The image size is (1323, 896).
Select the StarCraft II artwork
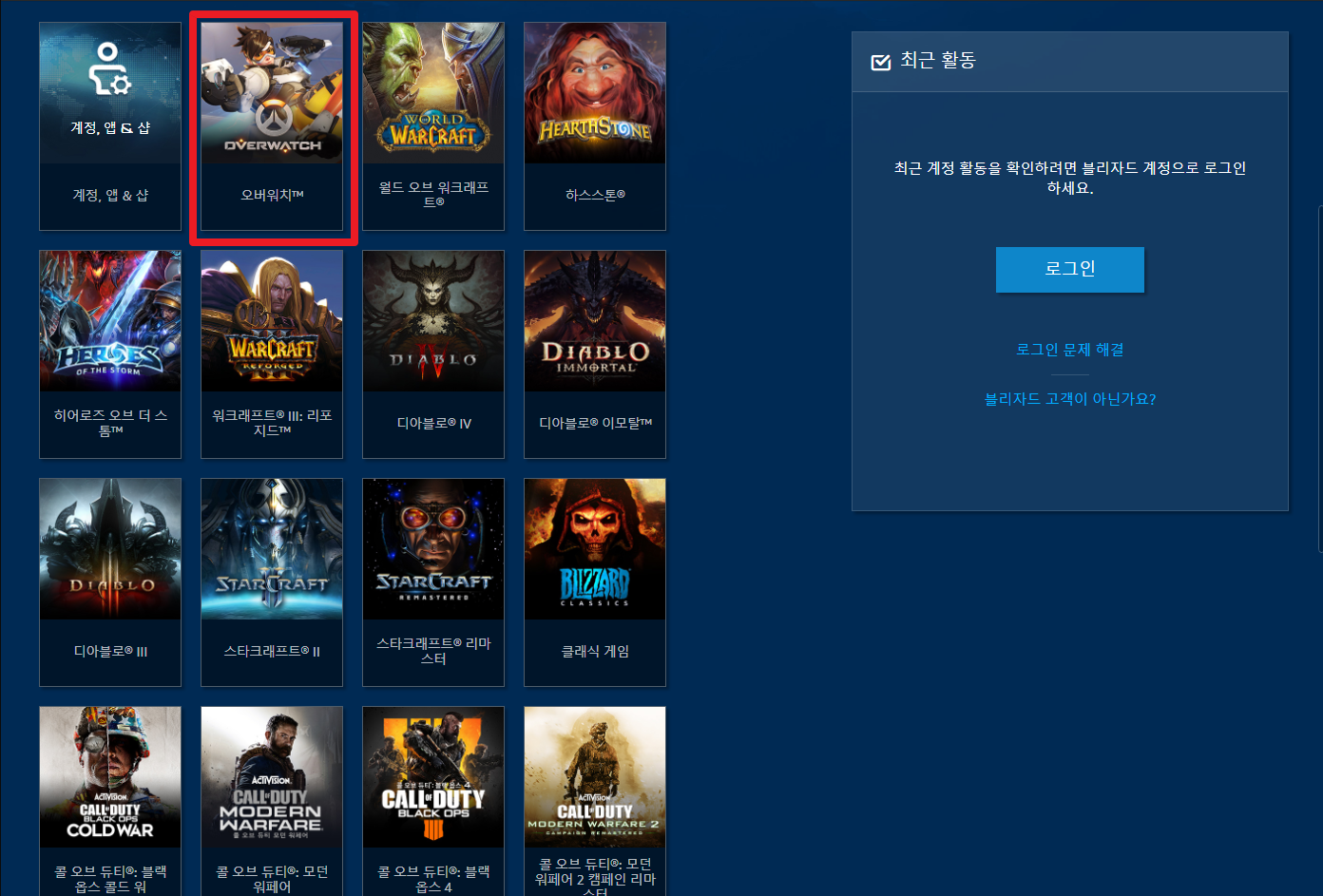coord(272,549)
